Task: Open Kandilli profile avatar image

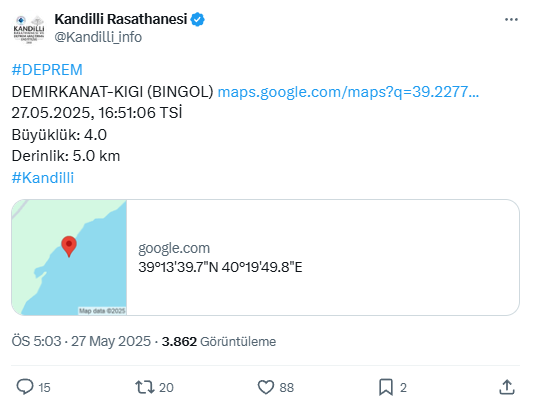Action: [29, 29]
